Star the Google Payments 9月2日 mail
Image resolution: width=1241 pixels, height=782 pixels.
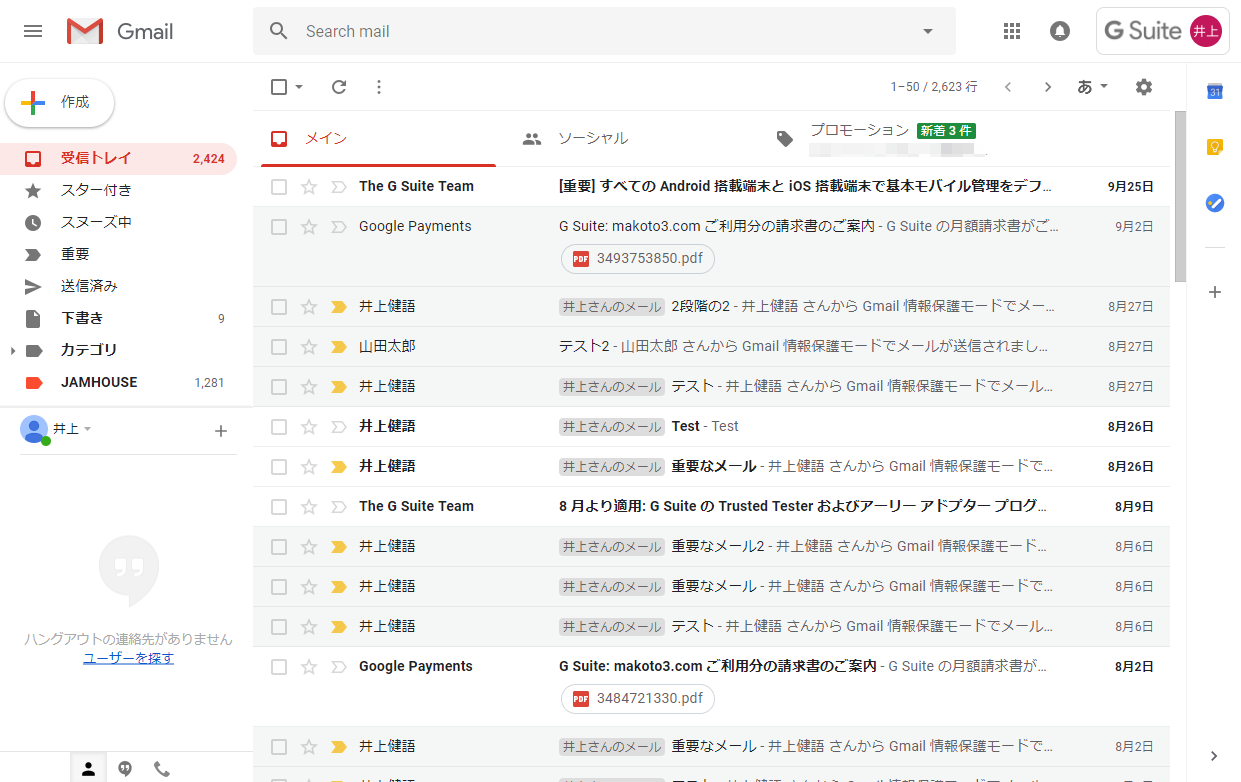point(309,227)
